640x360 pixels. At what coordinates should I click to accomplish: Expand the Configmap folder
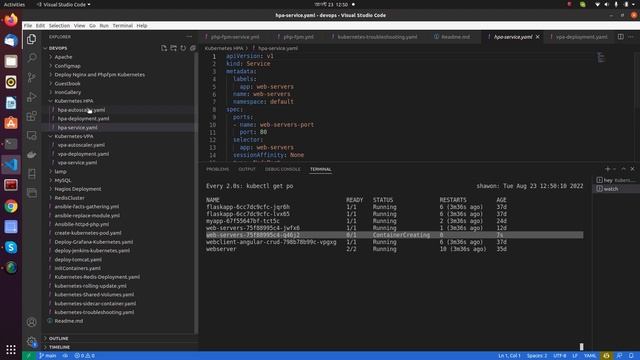coord(67,66)
